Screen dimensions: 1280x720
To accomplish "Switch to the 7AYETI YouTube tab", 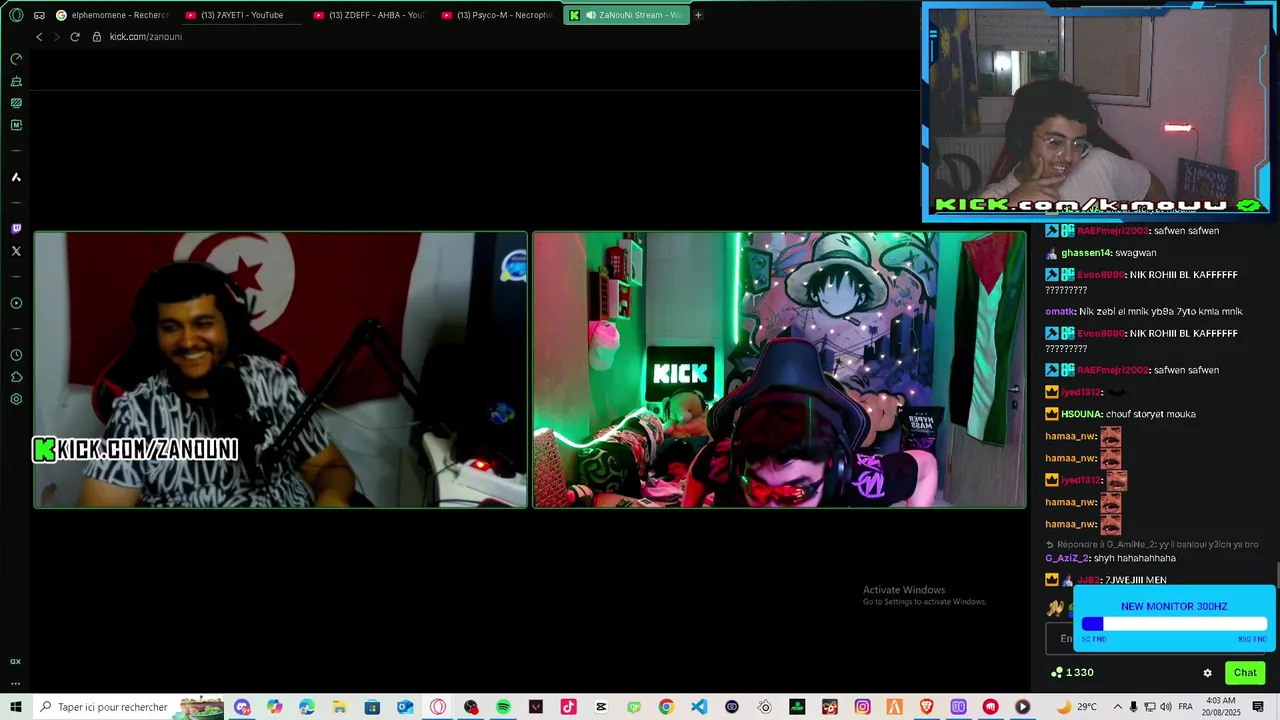I will 241,15.
